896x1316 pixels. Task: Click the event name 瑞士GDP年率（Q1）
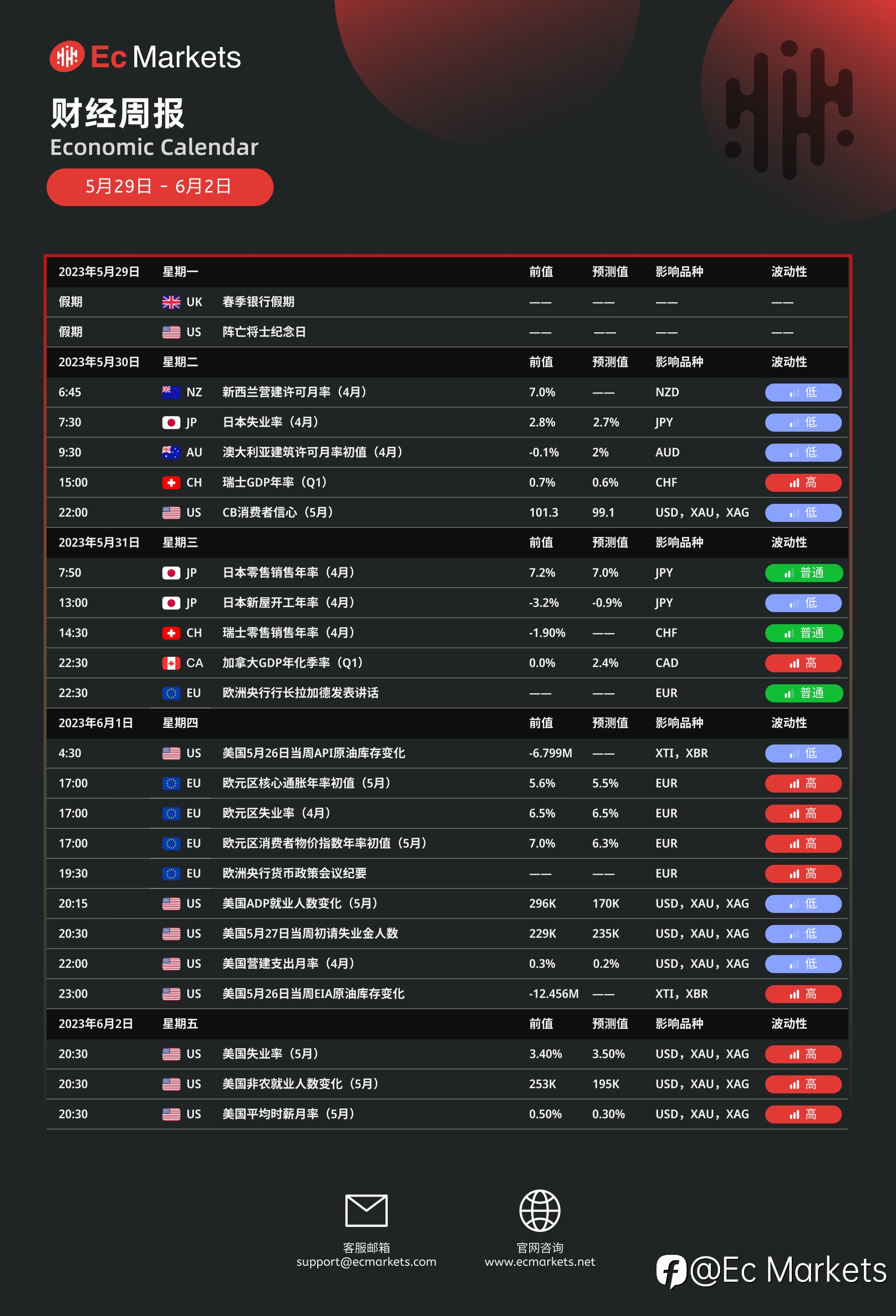(x=275, y=482)
